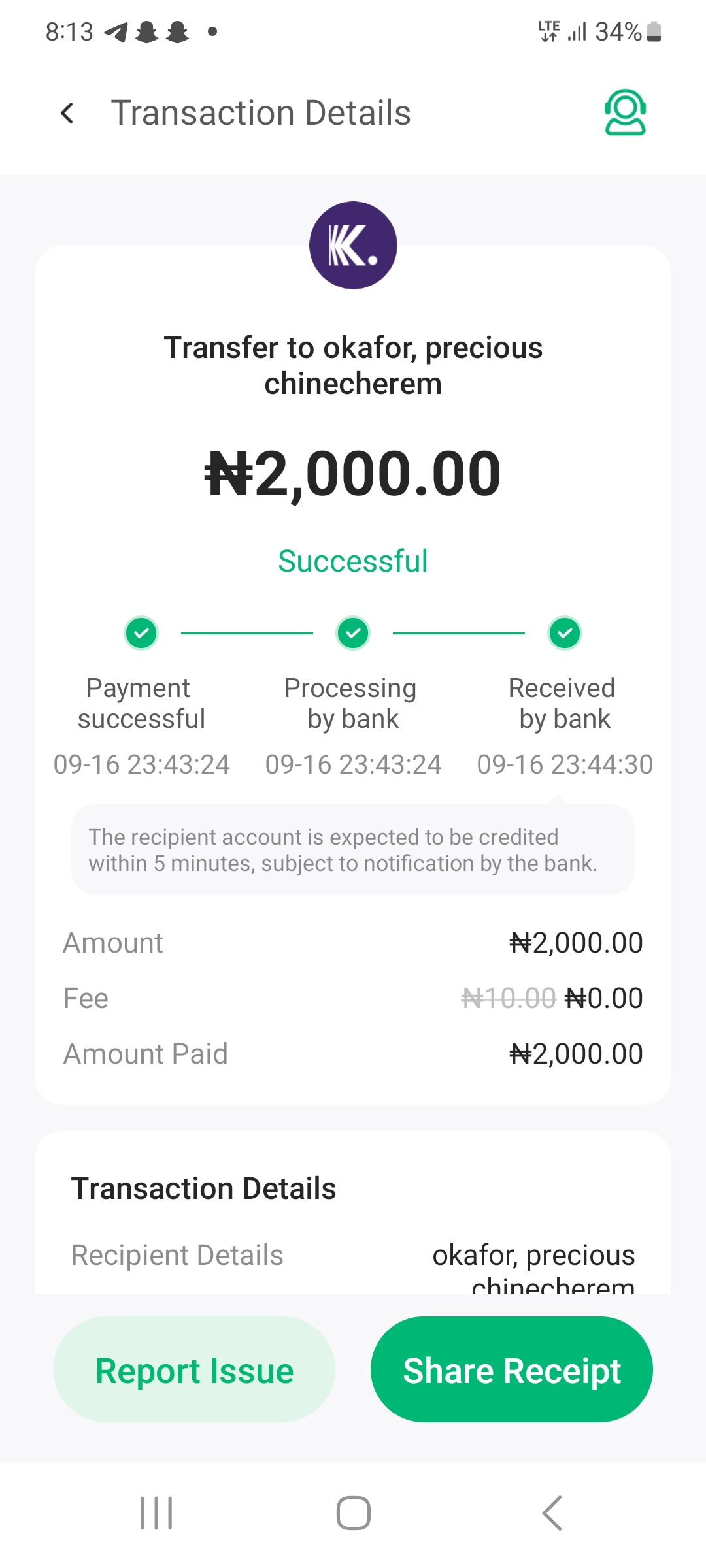The image size is (706, 1568).
Task: Tap the battery indicator in status bar
Action: coord(654,31)
